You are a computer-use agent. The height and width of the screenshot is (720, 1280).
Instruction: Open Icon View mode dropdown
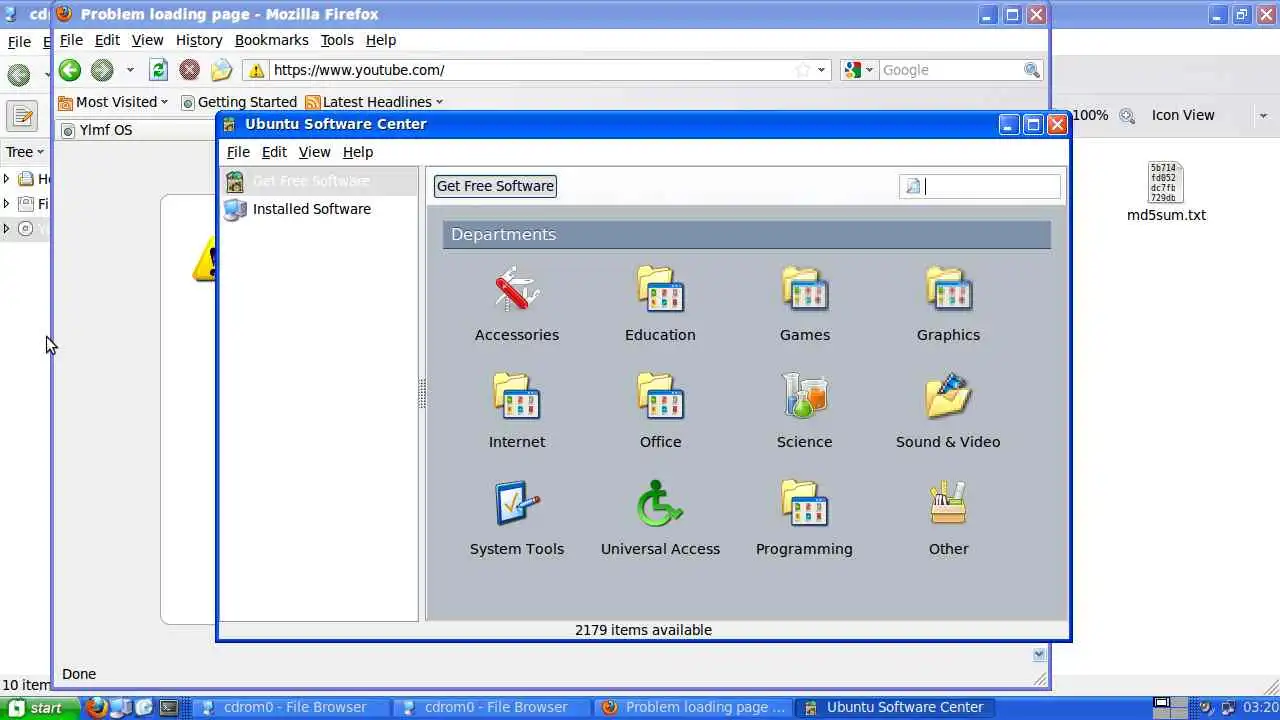pos(1209,115)
